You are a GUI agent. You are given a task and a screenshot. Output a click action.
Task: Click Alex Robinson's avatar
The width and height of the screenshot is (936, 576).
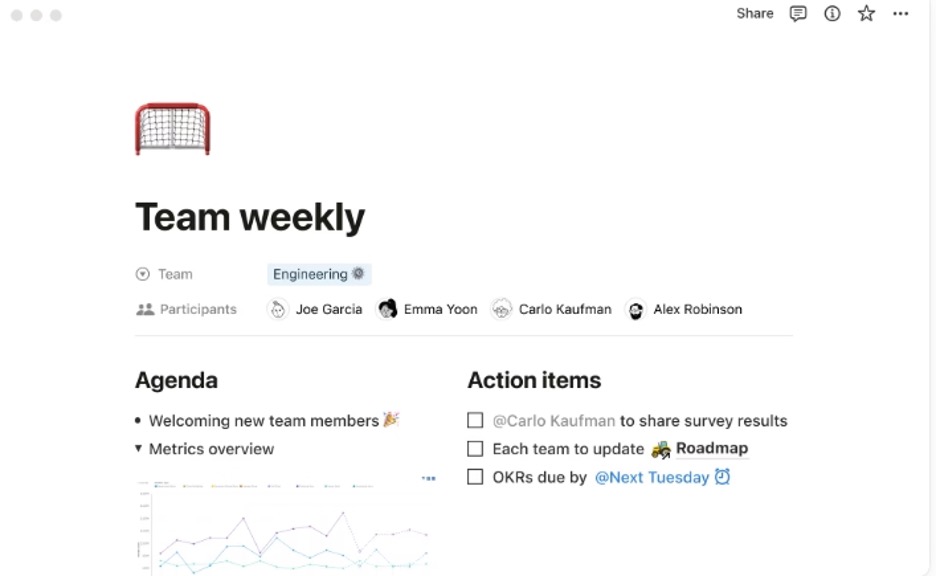coord(634,309)
